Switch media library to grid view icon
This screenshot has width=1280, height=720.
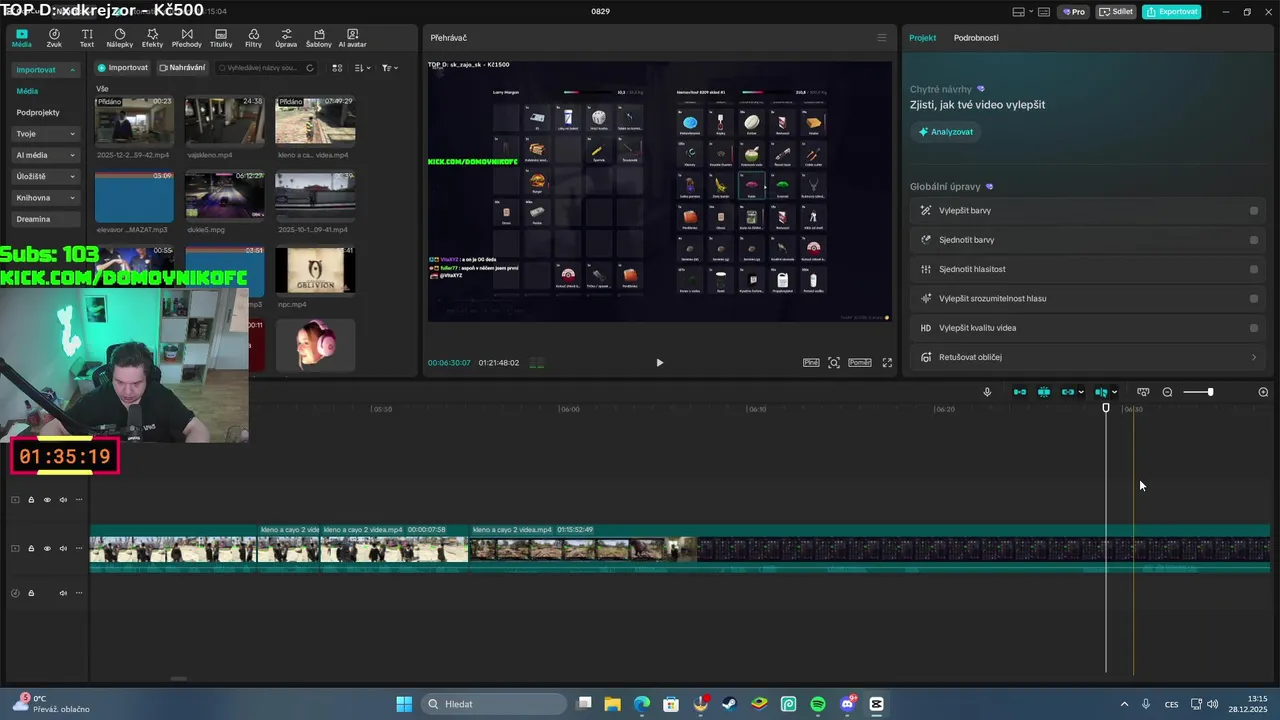(x=337, y=68)
